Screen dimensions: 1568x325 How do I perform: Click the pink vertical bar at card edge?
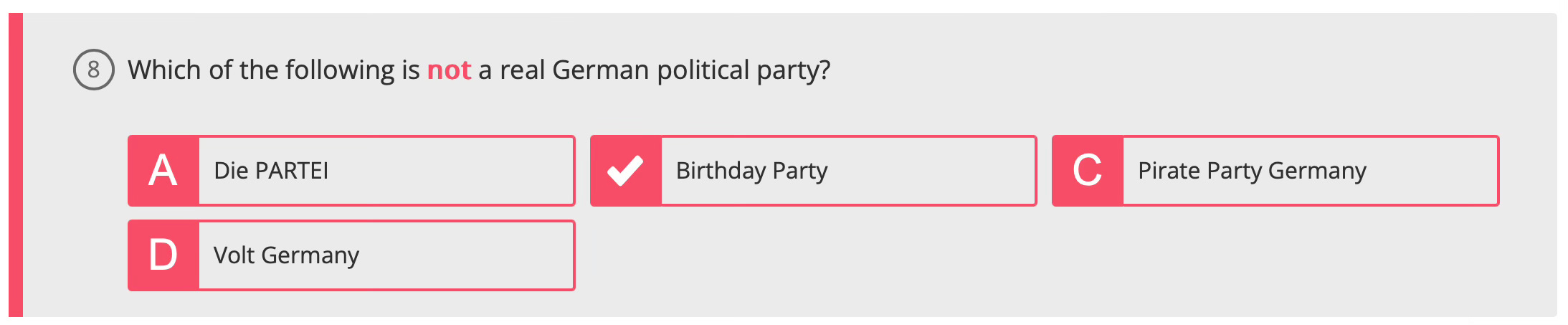(x=16, y=165)
